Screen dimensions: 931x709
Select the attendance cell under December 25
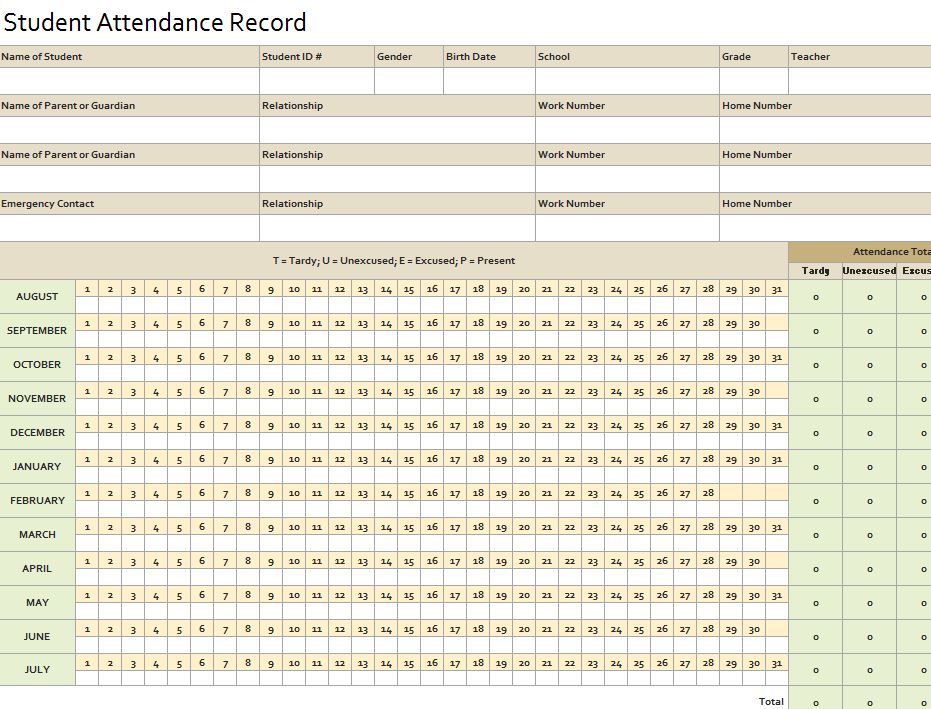638,441
